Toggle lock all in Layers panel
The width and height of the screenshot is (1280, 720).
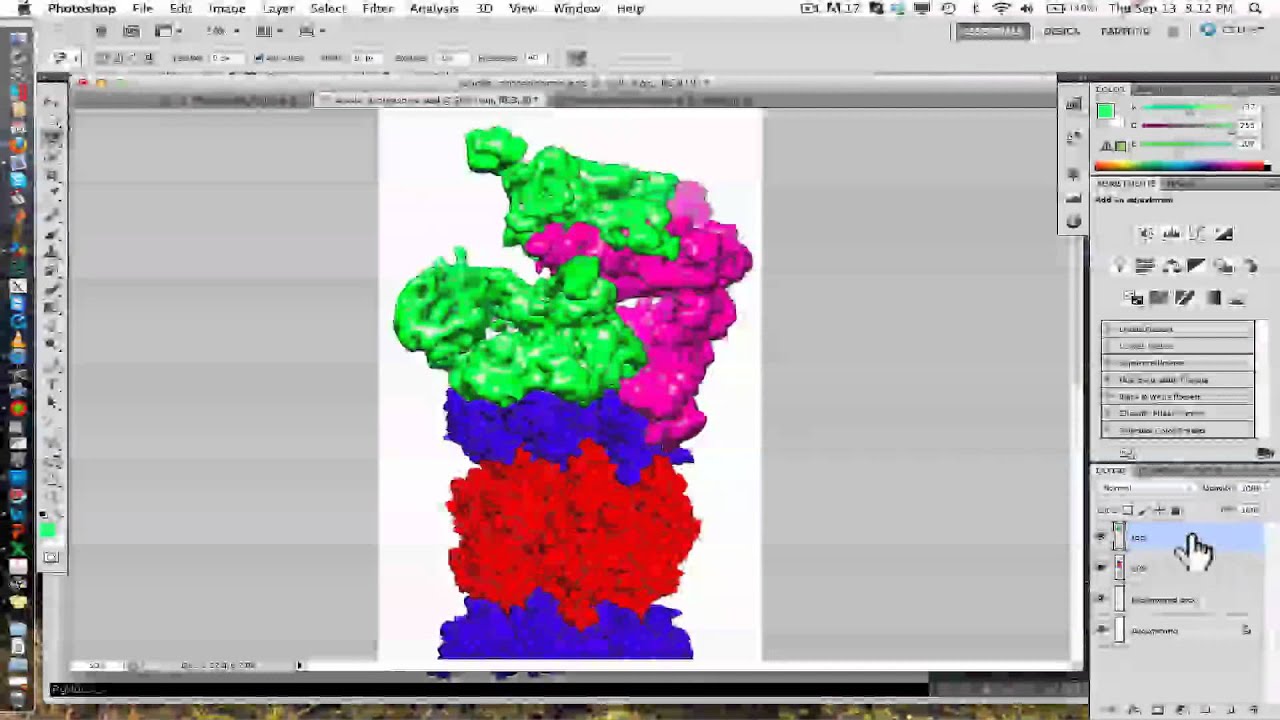pos(1176,510)
